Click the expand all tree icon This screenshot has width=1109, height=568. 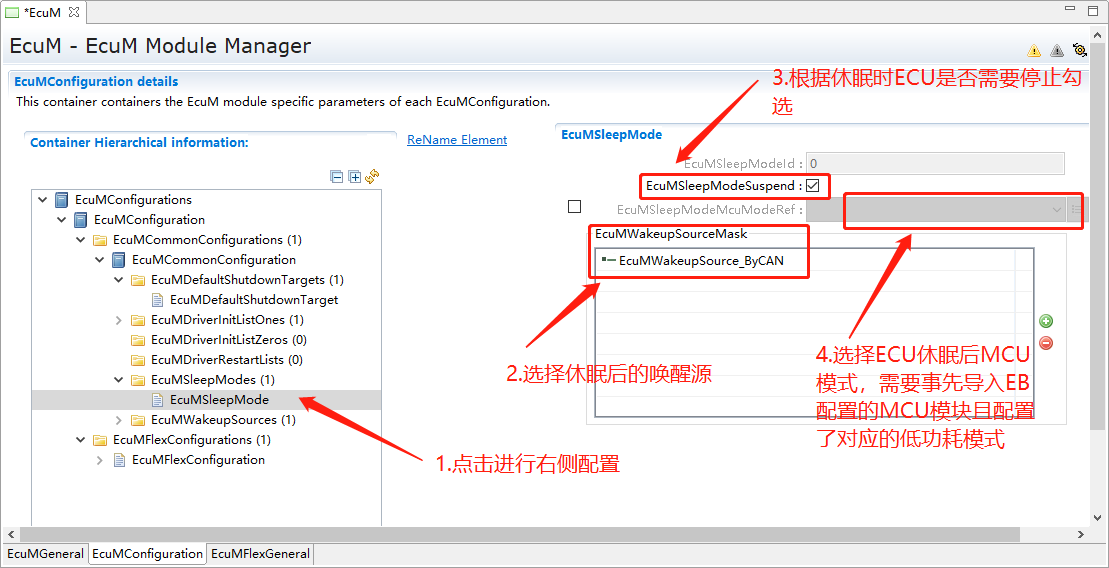(354, 177)
